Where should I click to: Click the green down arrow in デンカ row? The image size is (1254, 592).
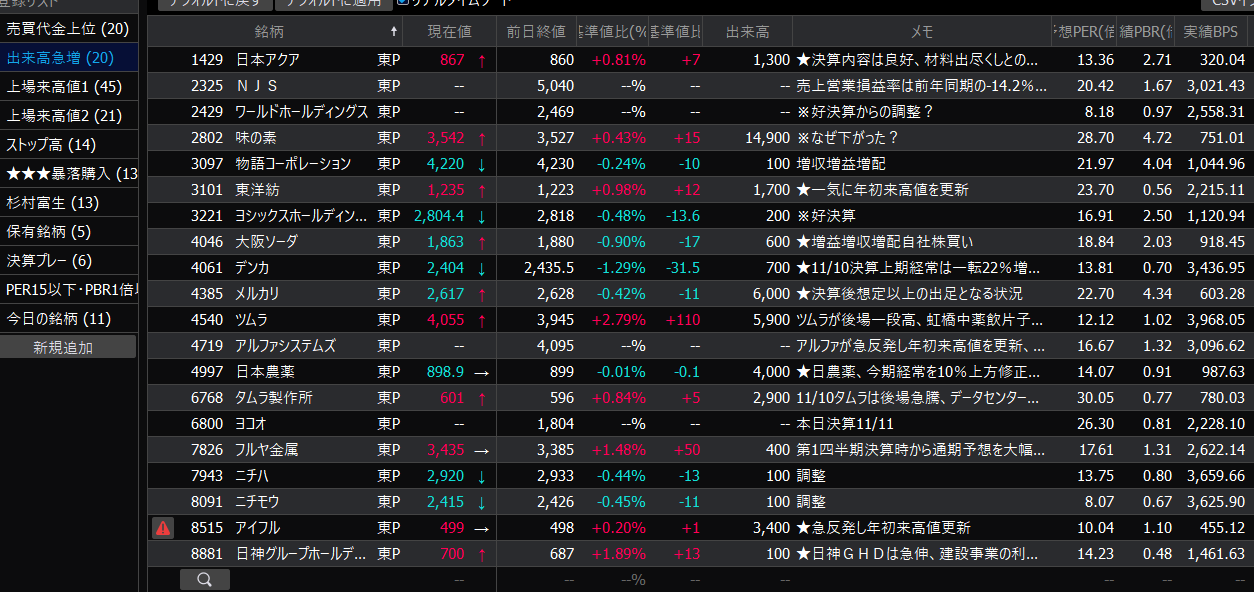point(481,268)
